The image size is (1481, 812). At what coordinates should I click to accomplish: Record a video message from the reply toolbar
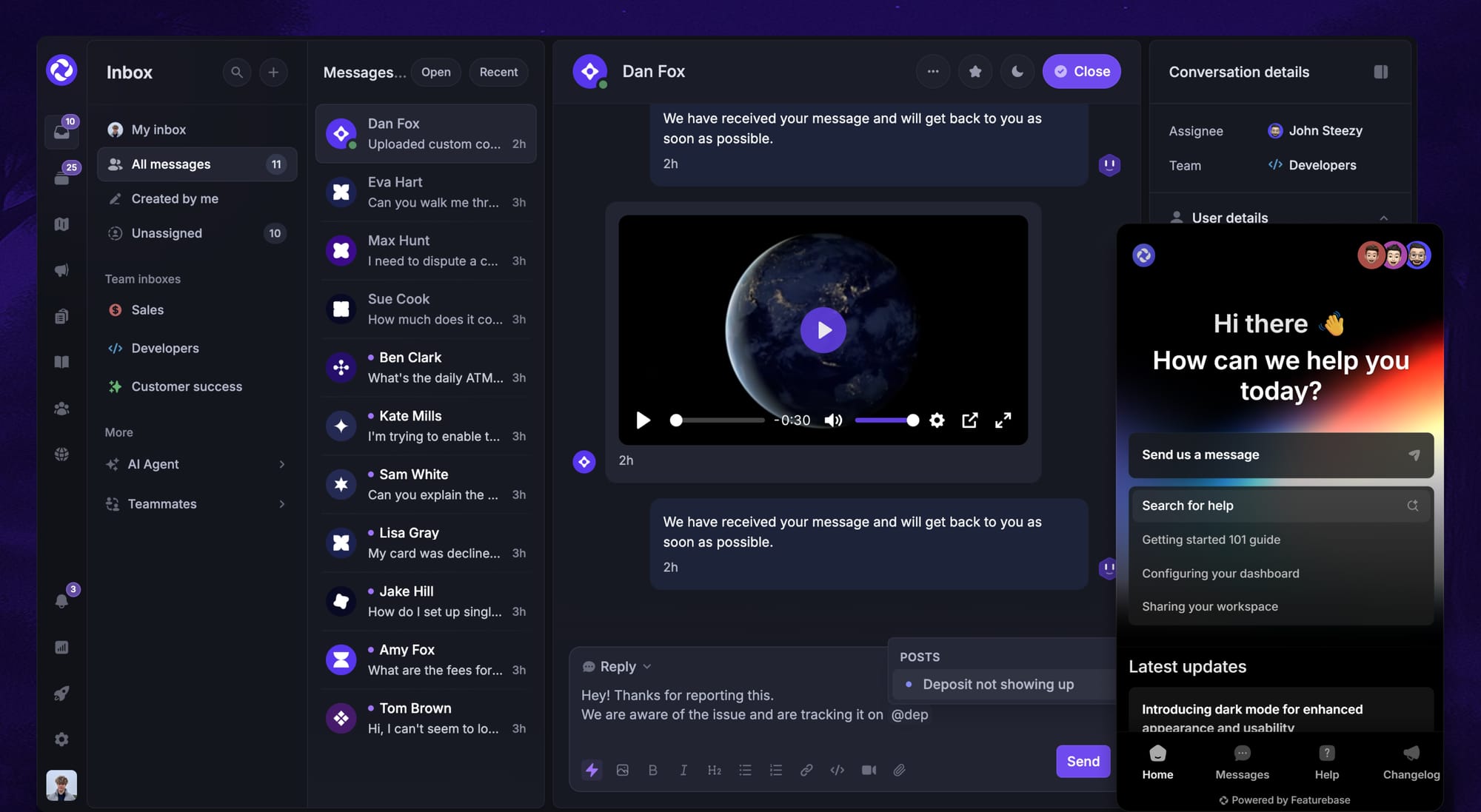[869, 770]
